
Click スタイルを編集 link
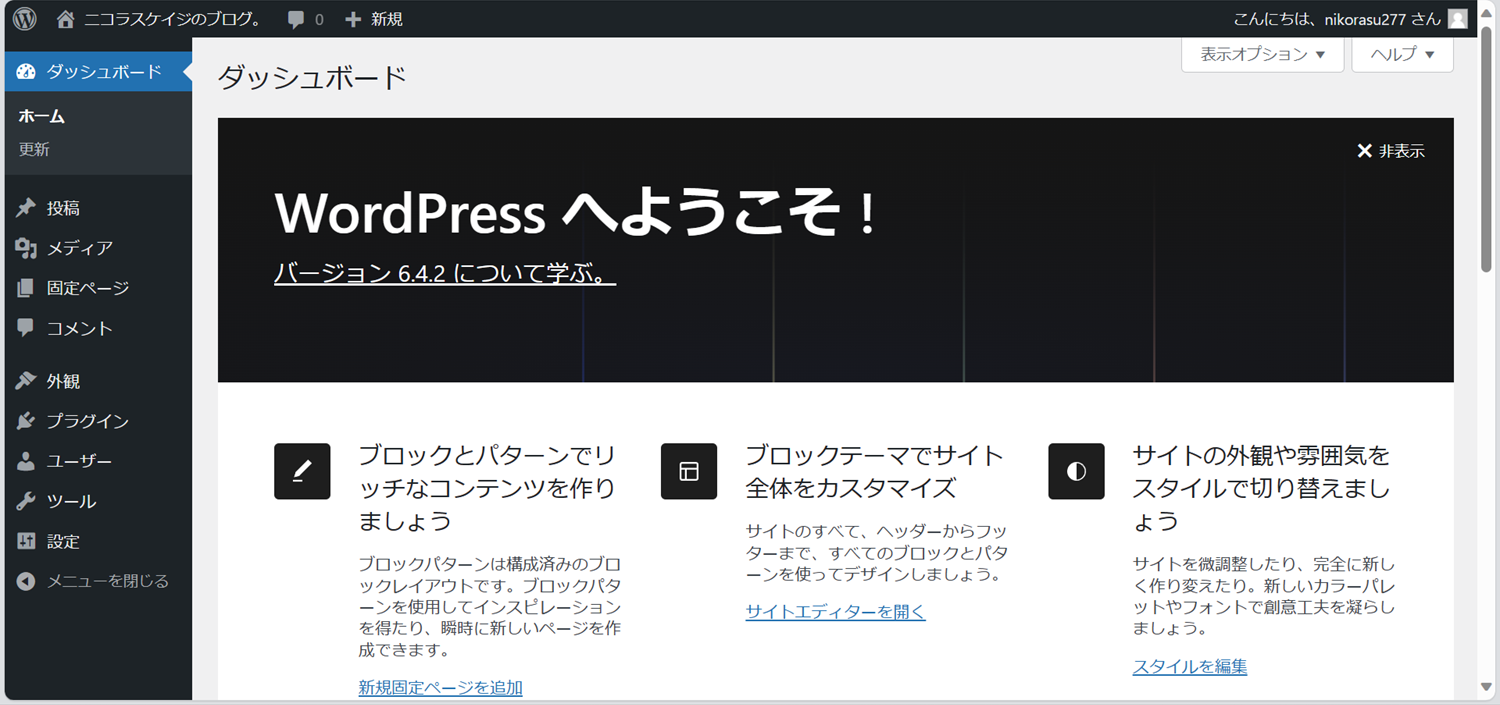pos(1190,666)
